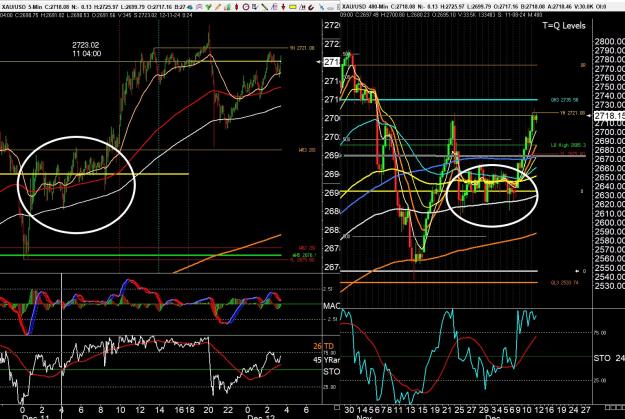The image size is (625, 419).
Task: Click the cascading windows toolbar icon
Action: point(255,7)
